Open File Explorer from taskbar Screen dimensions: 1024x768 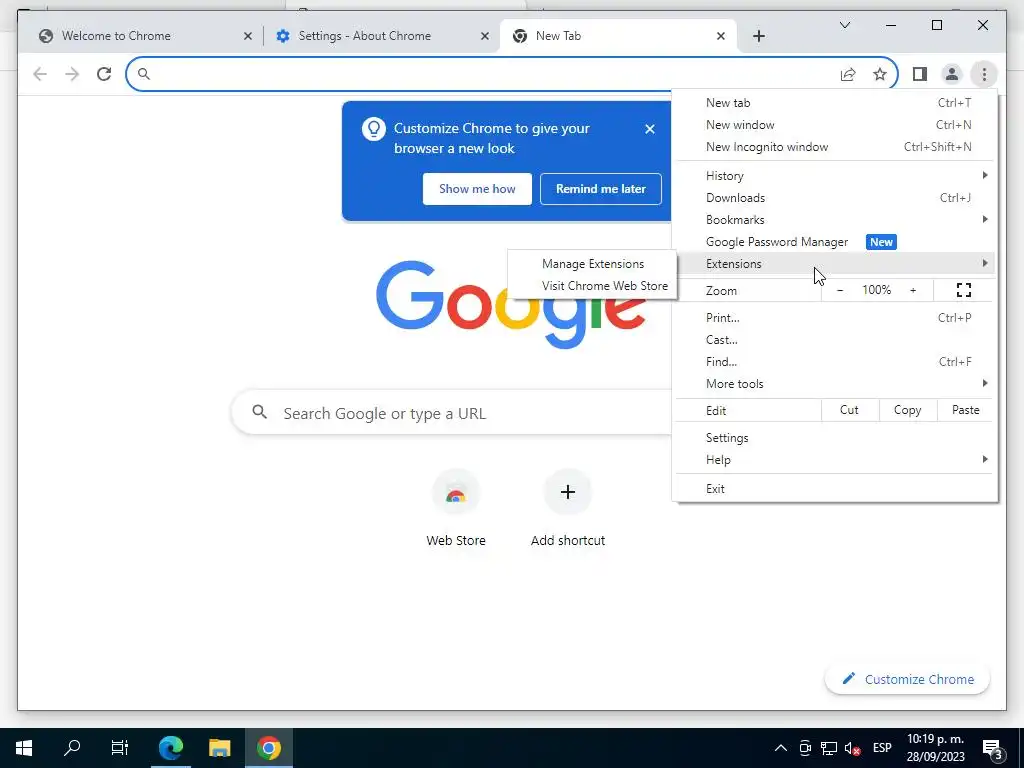[219, 748]
